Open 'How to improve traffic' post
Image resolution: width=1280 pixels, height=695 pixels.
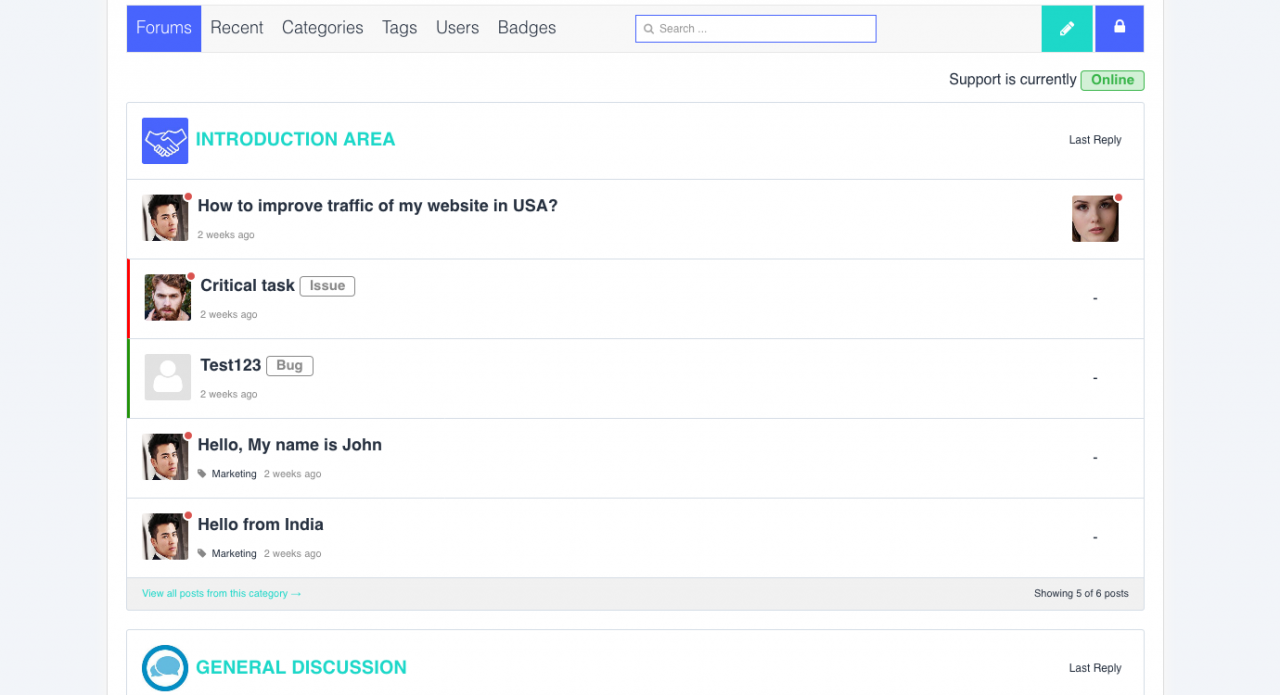tap(377, 206)
